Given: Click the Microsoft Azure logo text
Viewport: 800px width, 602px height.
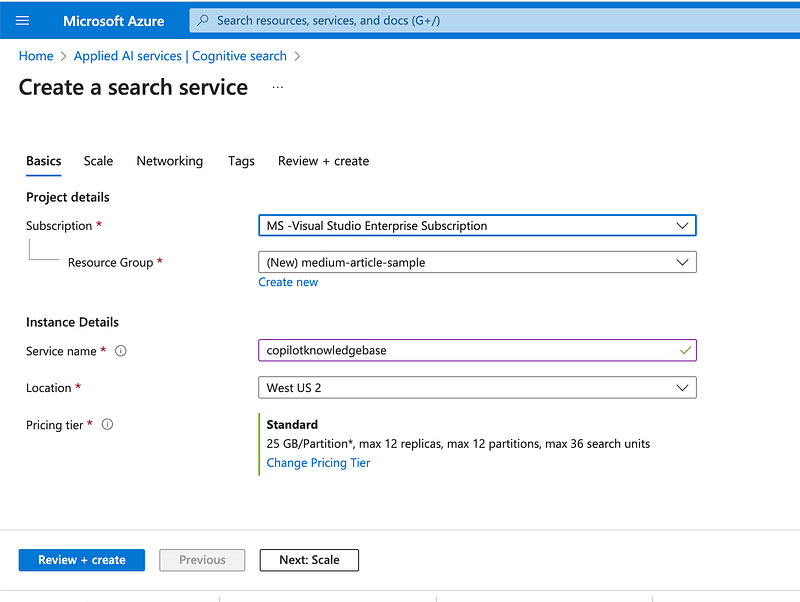Looking at the screenshot, I should pyautogui.click(x=113, y=21).
